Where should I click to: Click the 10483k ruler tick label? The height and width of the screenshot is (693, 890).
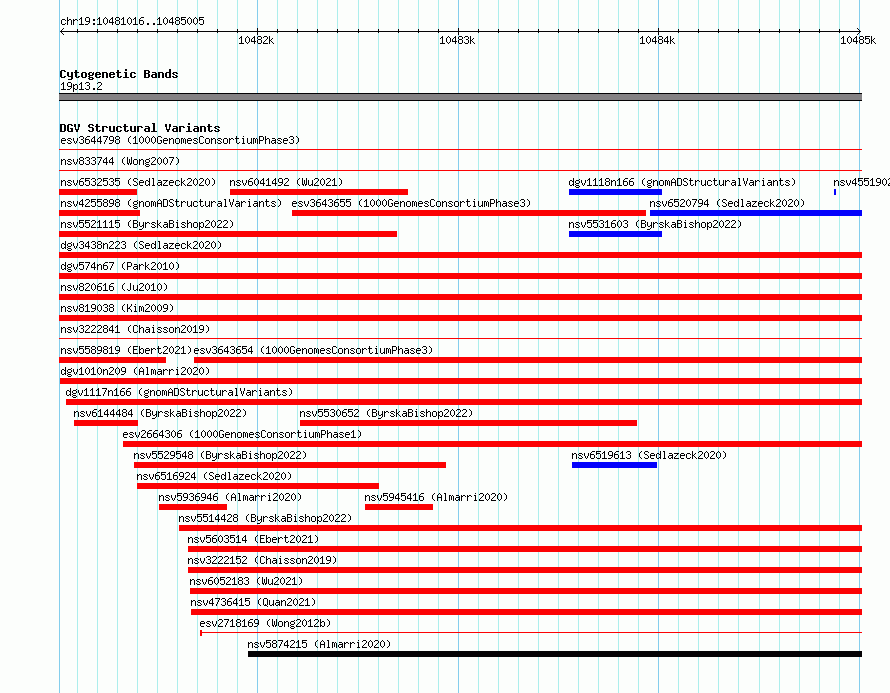coord(457,40)
